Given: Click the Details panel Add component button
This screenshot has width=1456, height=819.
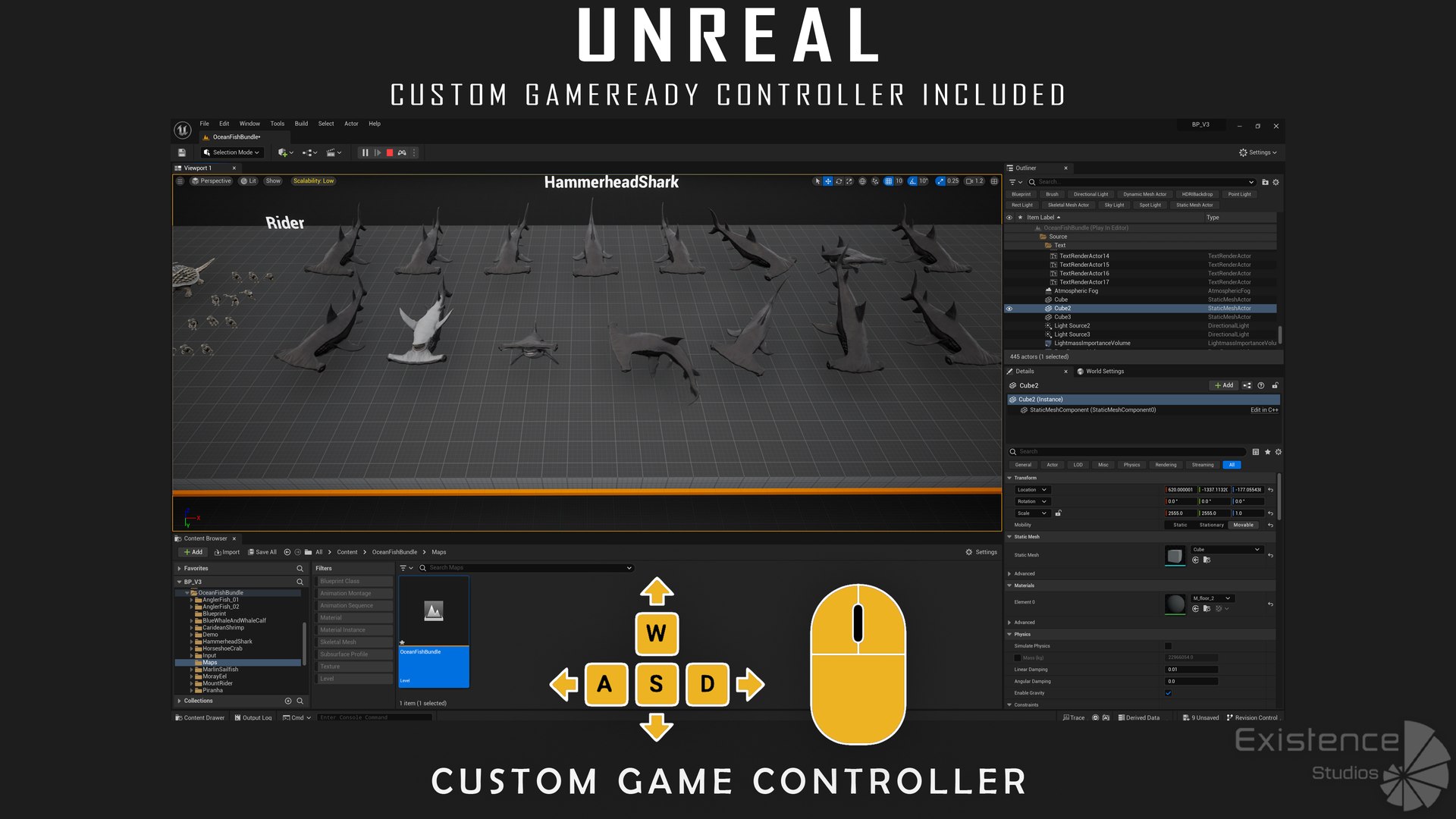Looking at the screenshot, I should click(x=1224, y=386).
